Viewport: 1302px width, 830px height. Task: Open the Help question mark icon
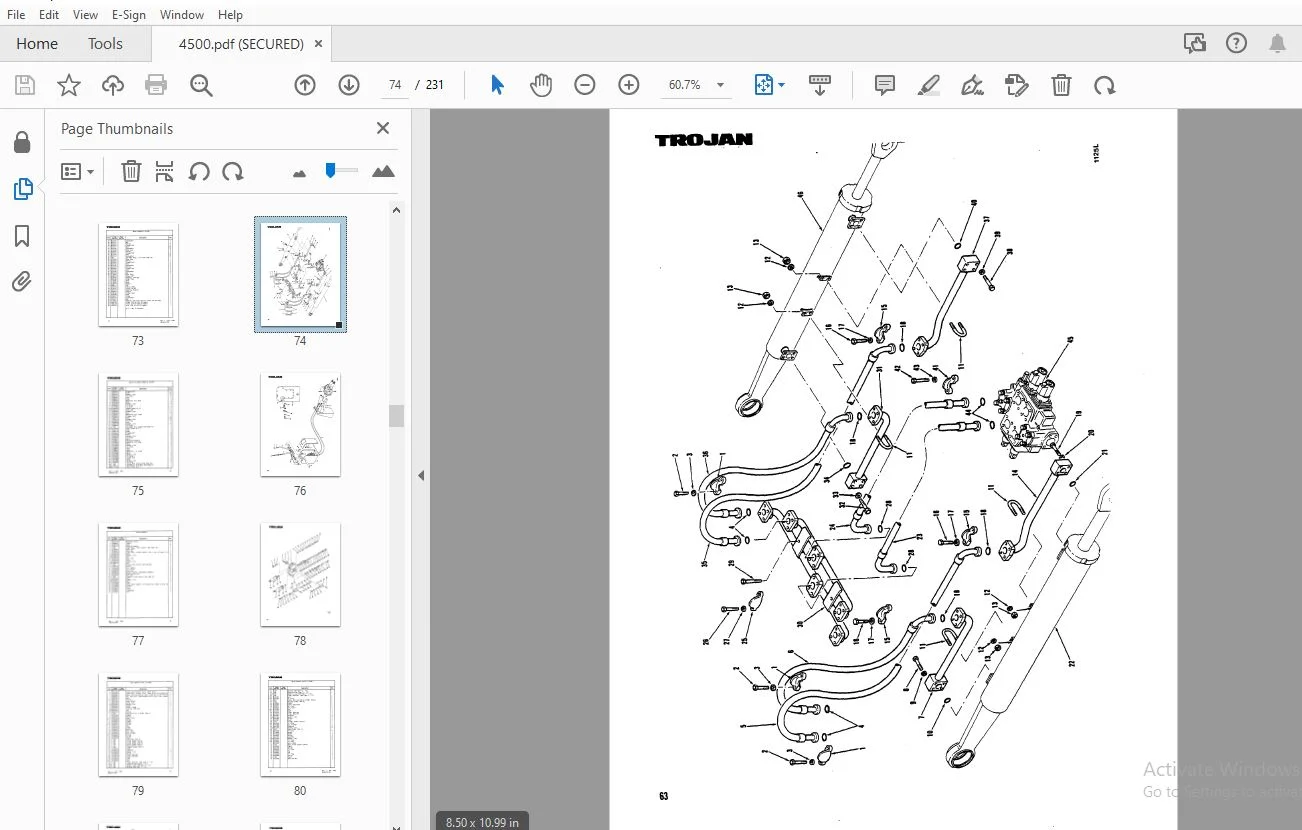click(1236, 43)
